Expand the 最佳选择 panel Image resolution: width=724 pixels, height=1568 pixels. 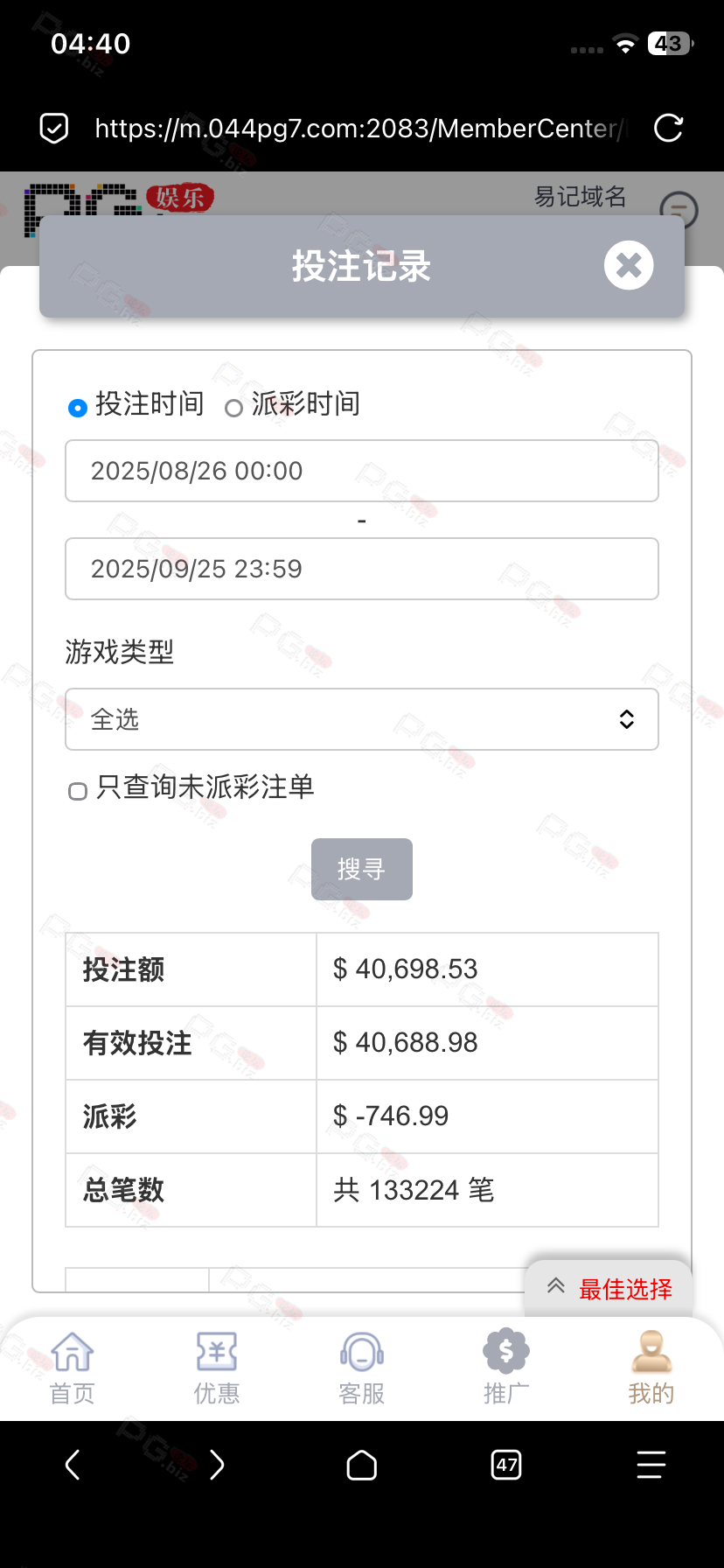pos(610,1288)
